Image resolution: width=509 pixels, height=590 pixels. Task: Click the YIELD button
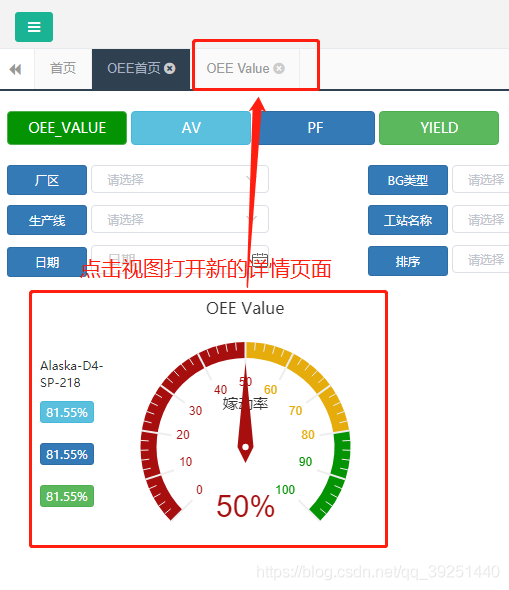(439, 128)
